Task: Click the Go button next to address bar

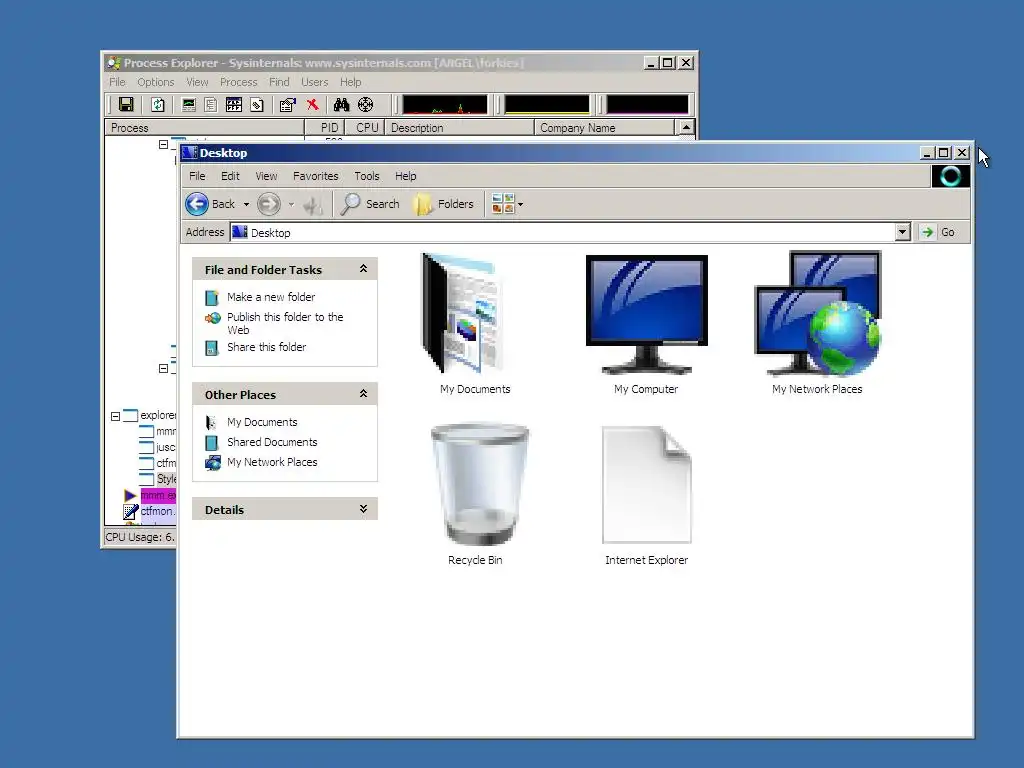Action: click(938, 232)
